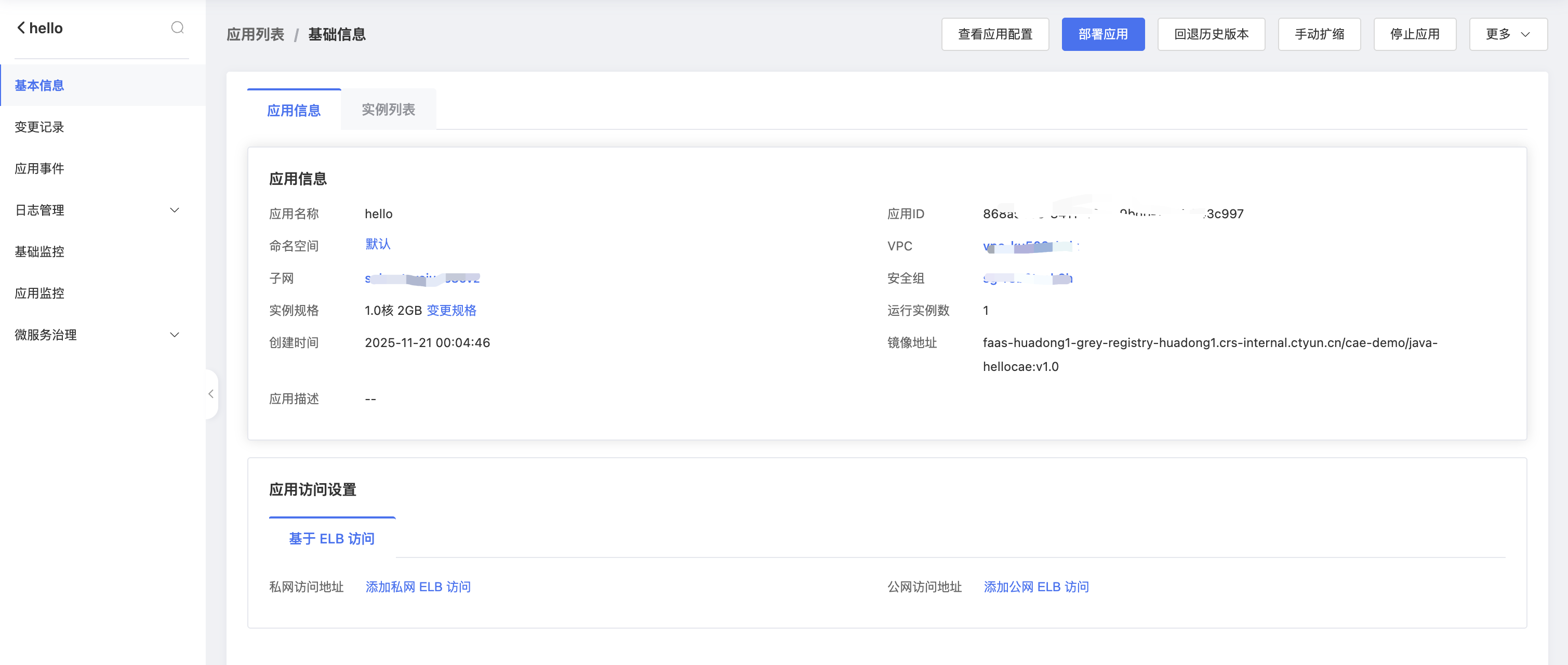Click the 手动扩缩 button
This screenshot has height=665, width=1568.
[x=1319, y=35]
